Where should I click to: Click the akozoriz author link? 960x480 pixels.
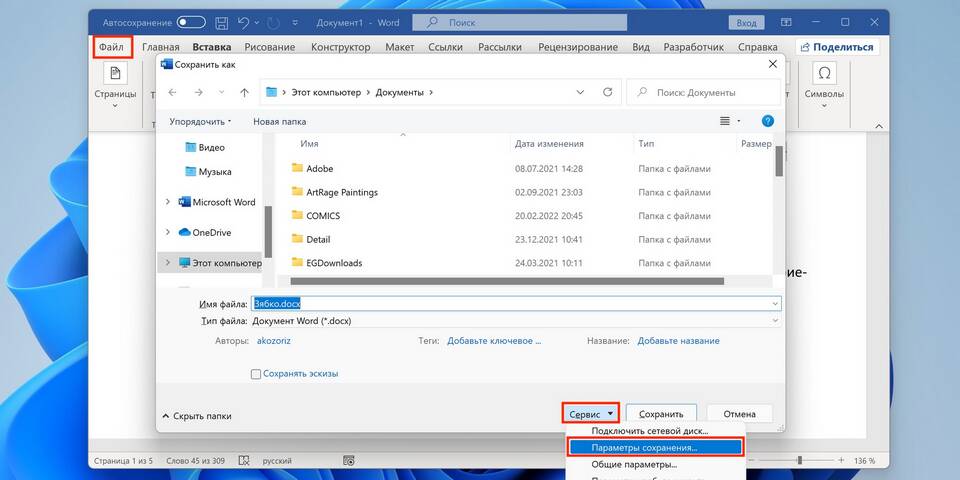[274, 340]
